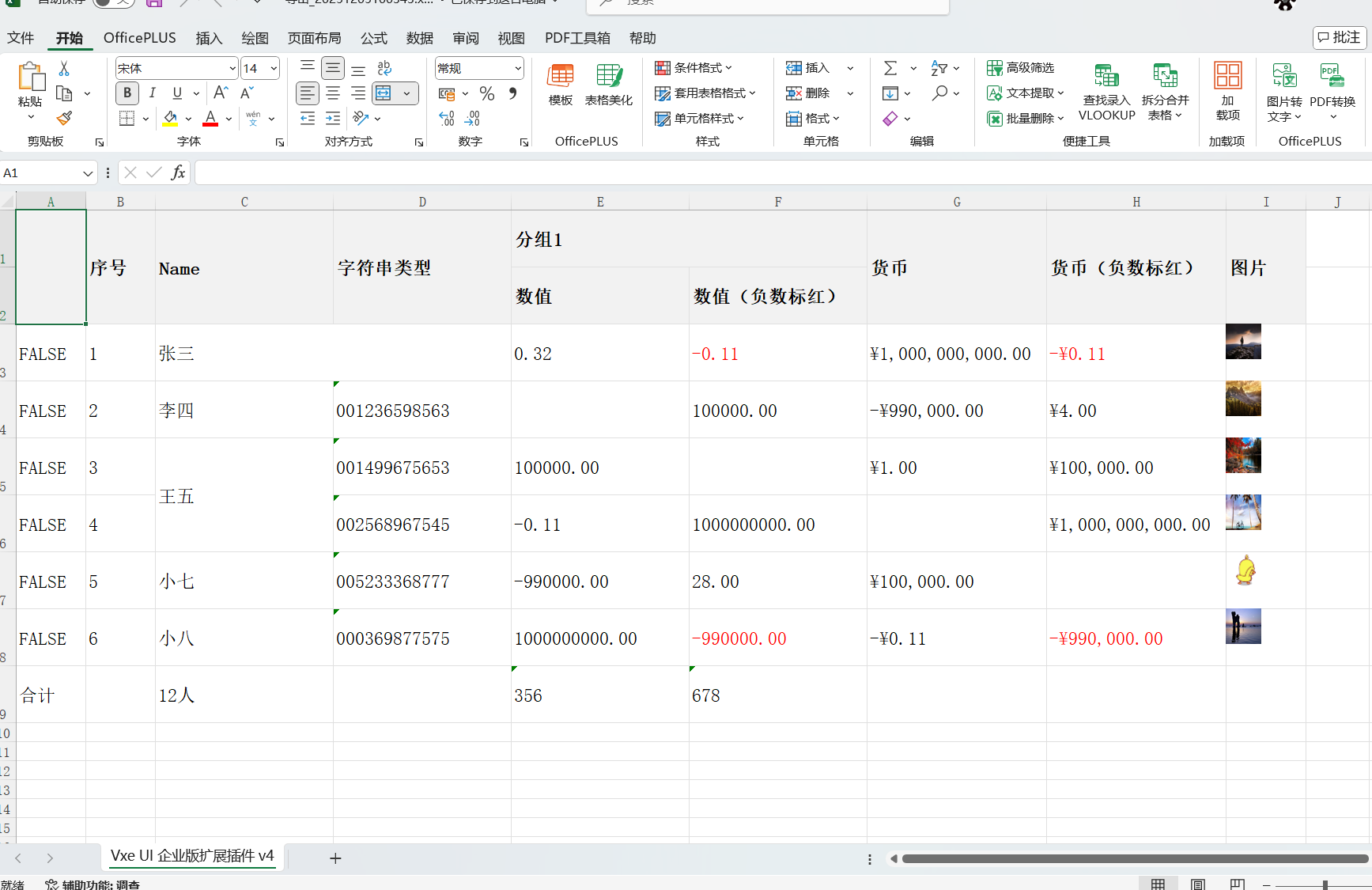Click the 批注 comments button
Image resolution: width=1372 pixels, height=890 pixels.
click(1340, 37)
